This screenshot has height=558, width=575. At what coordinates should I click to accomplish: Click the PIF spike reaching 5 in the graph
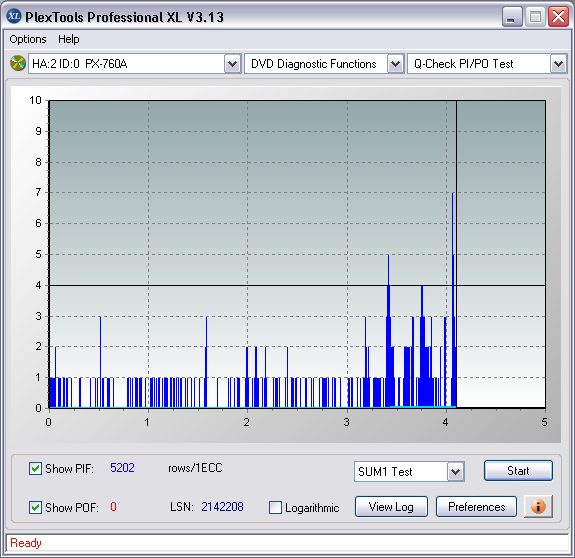pyautogui.click(x=388, y=331)
